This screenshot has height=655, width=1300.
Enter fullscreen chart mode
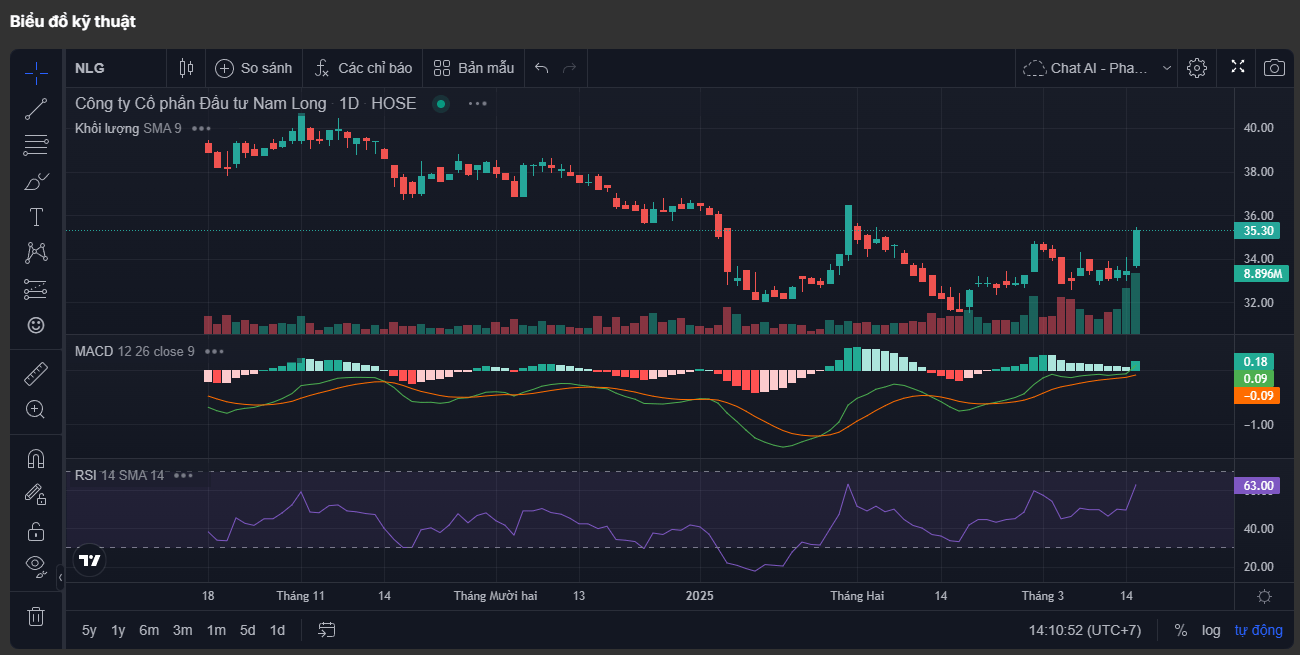click(1237, 67)
